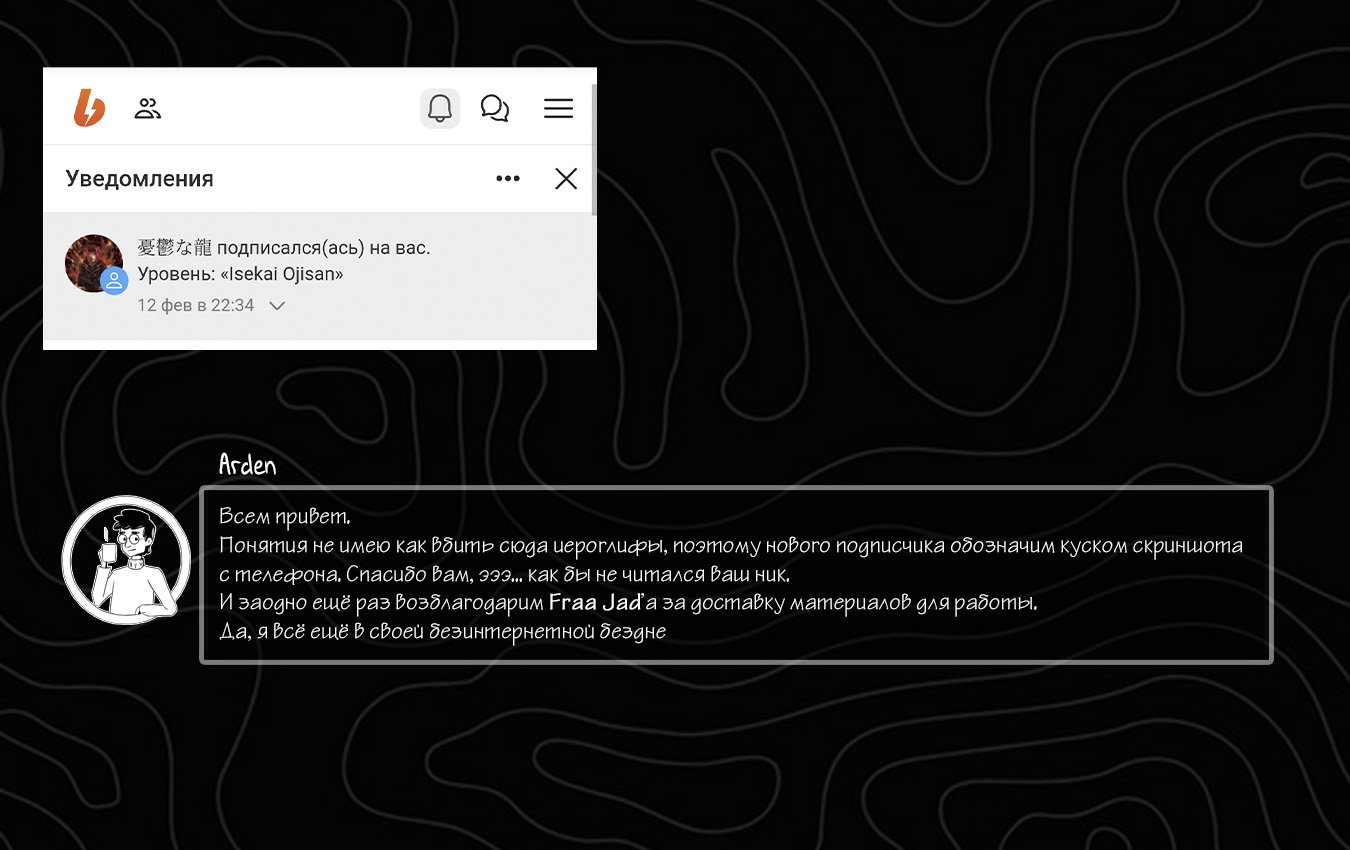This screenshot has width=1350, height=850.
Task: Click the greeting line Всем привет
Action: click(285, 517)
